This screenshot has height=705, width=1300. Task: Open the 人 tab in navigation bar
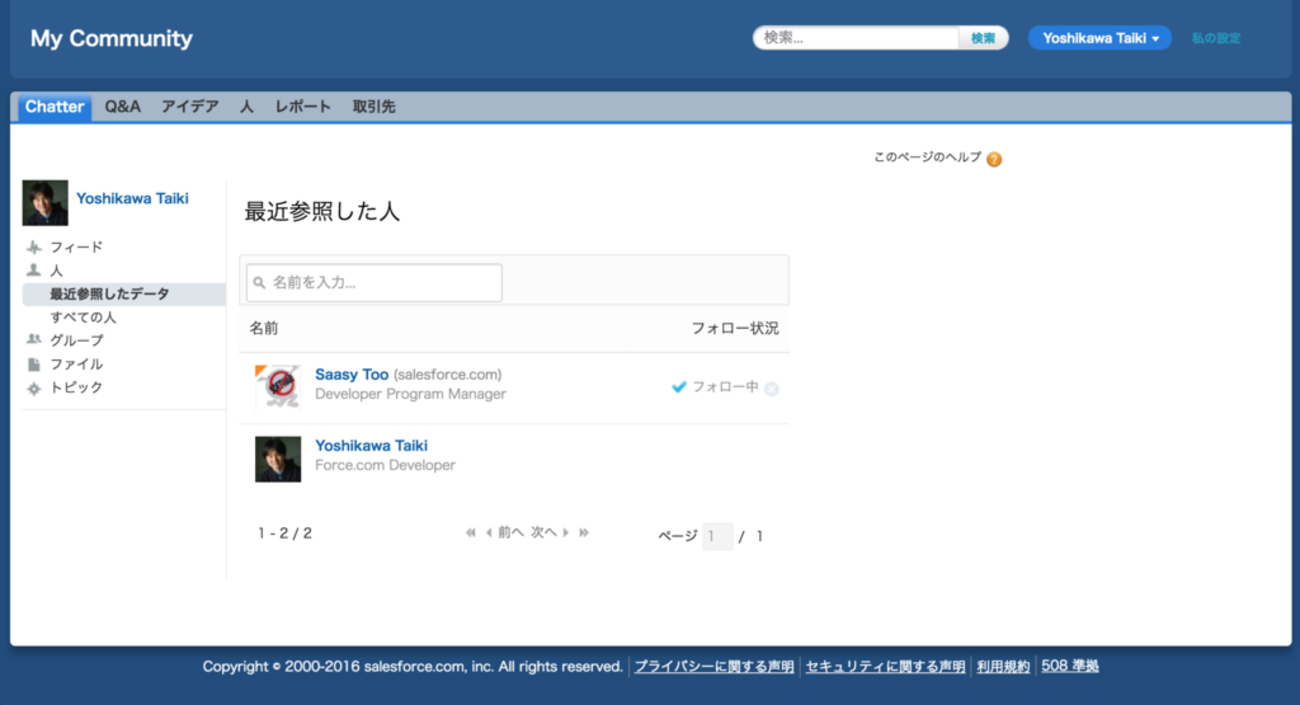[246, 107]
